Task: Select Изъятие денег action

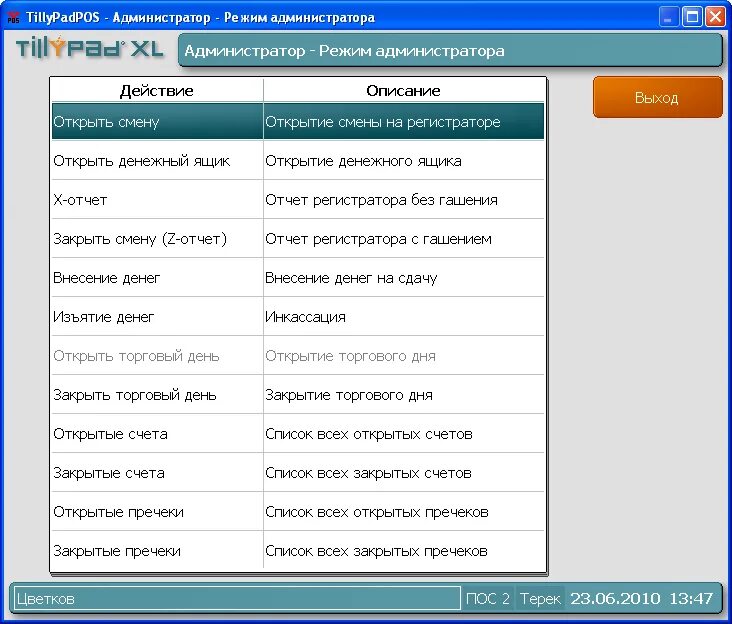Action: [157, 316]
